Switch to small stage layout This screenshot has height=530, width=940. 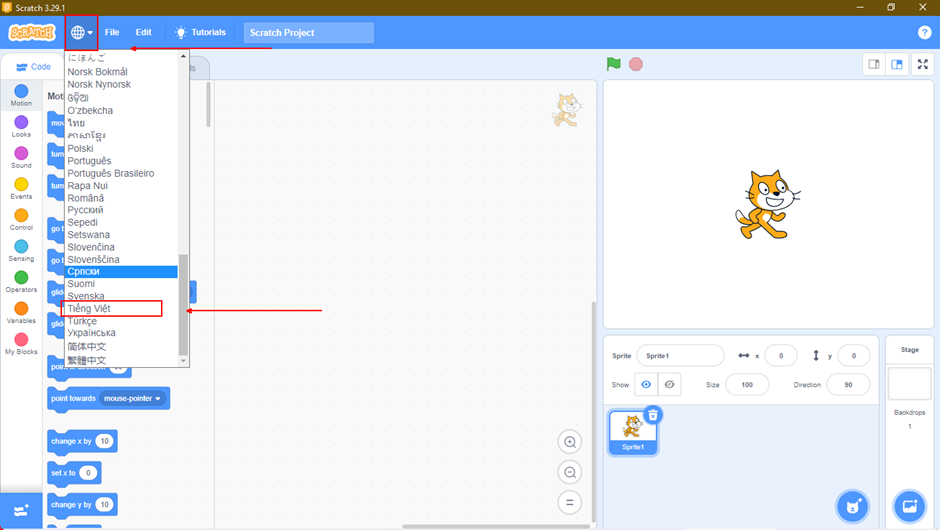(874, 64)
